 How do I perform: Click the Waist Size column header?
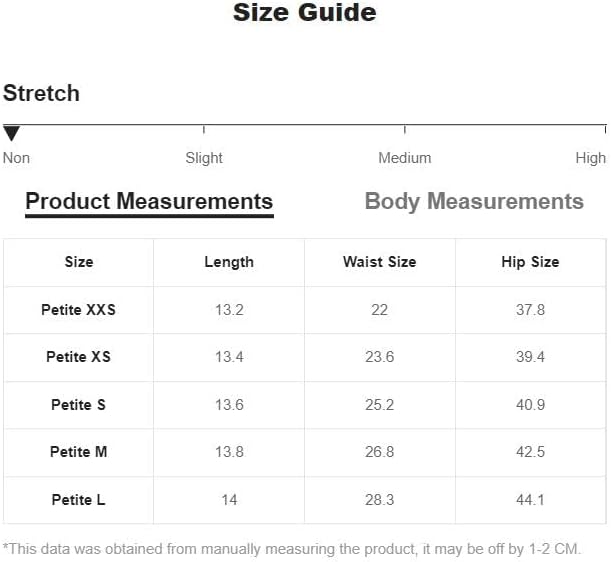(x=380, y=262)
